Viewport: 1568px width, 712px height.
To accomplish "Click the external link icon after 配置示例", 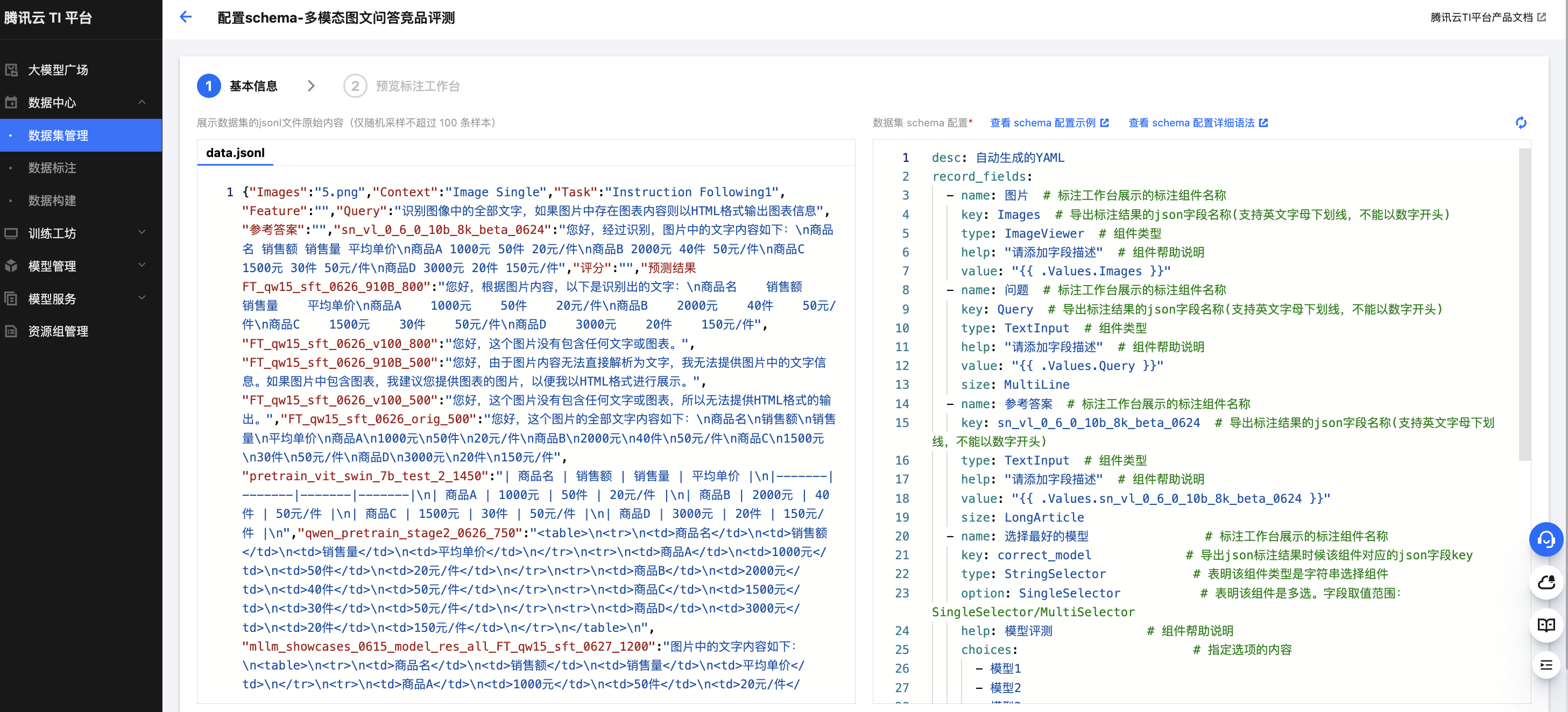I will pos(1105,123).
